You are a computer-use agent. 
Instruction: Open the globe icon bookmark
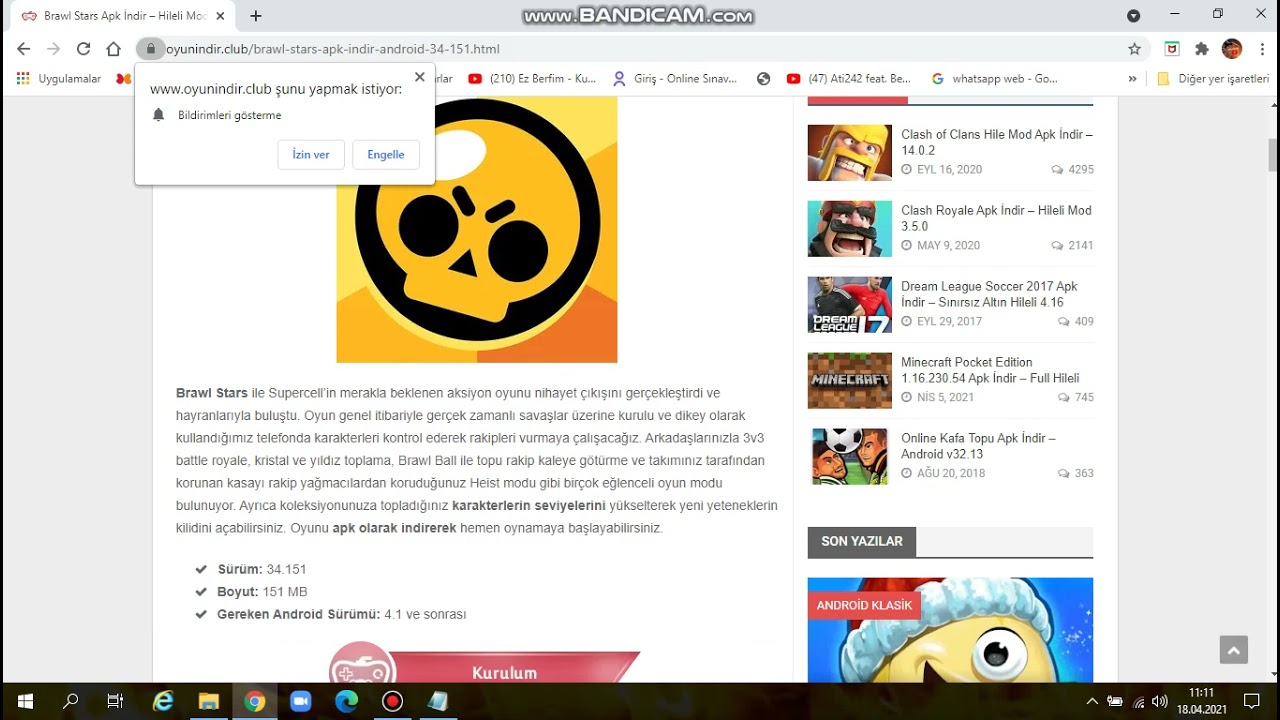[x=764, y=79]
